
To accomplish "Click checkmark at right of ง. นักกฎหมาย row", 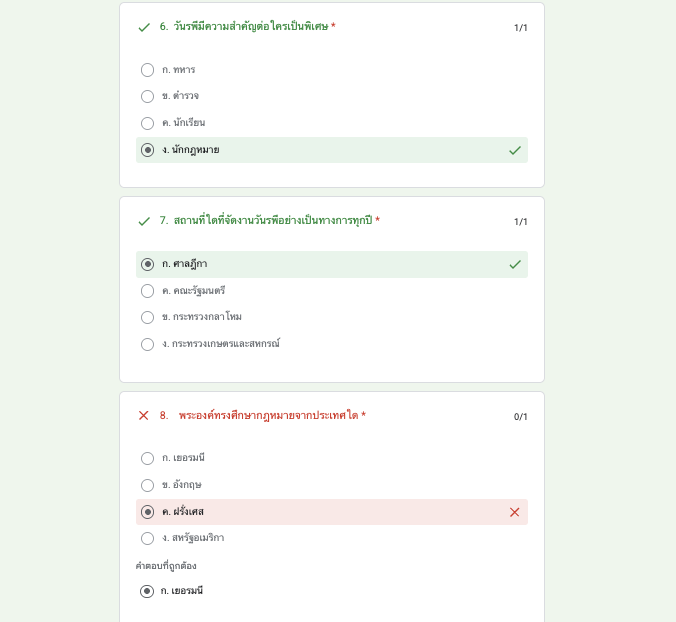I will (x=515, y=150).
